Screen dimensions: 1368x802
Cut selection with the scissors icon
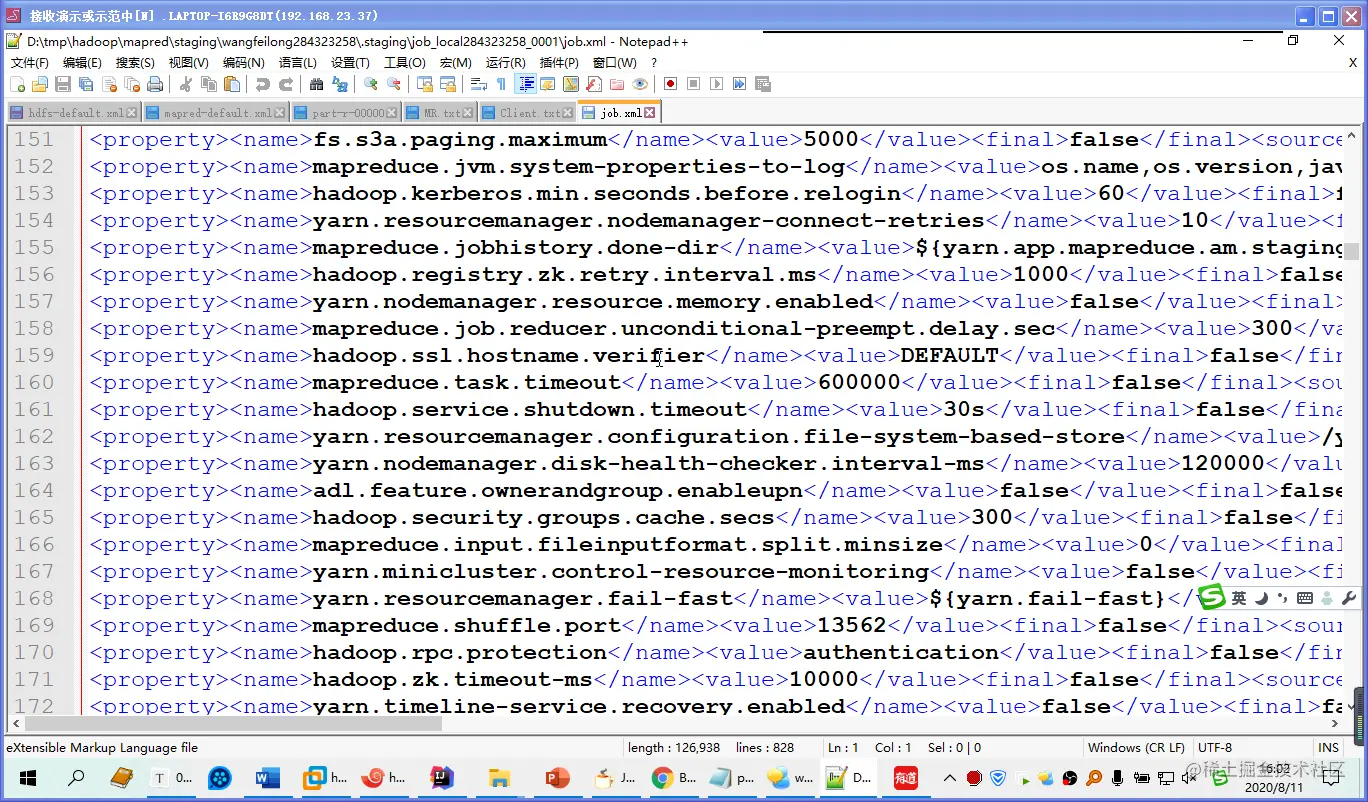pos(185,84)
